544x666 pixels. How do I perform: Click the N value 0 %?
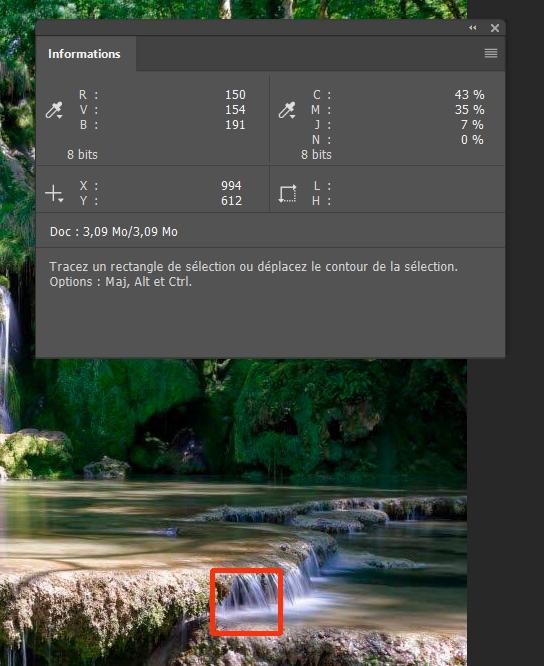pyautogui.click(x=472, y=139)
